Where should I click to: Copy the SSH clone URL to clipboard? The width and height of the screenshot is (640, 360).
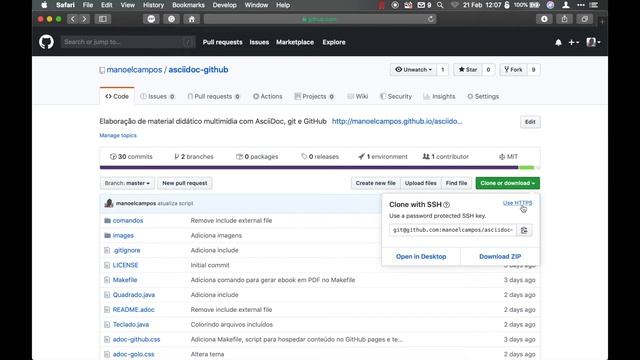[x=524, y=230]
